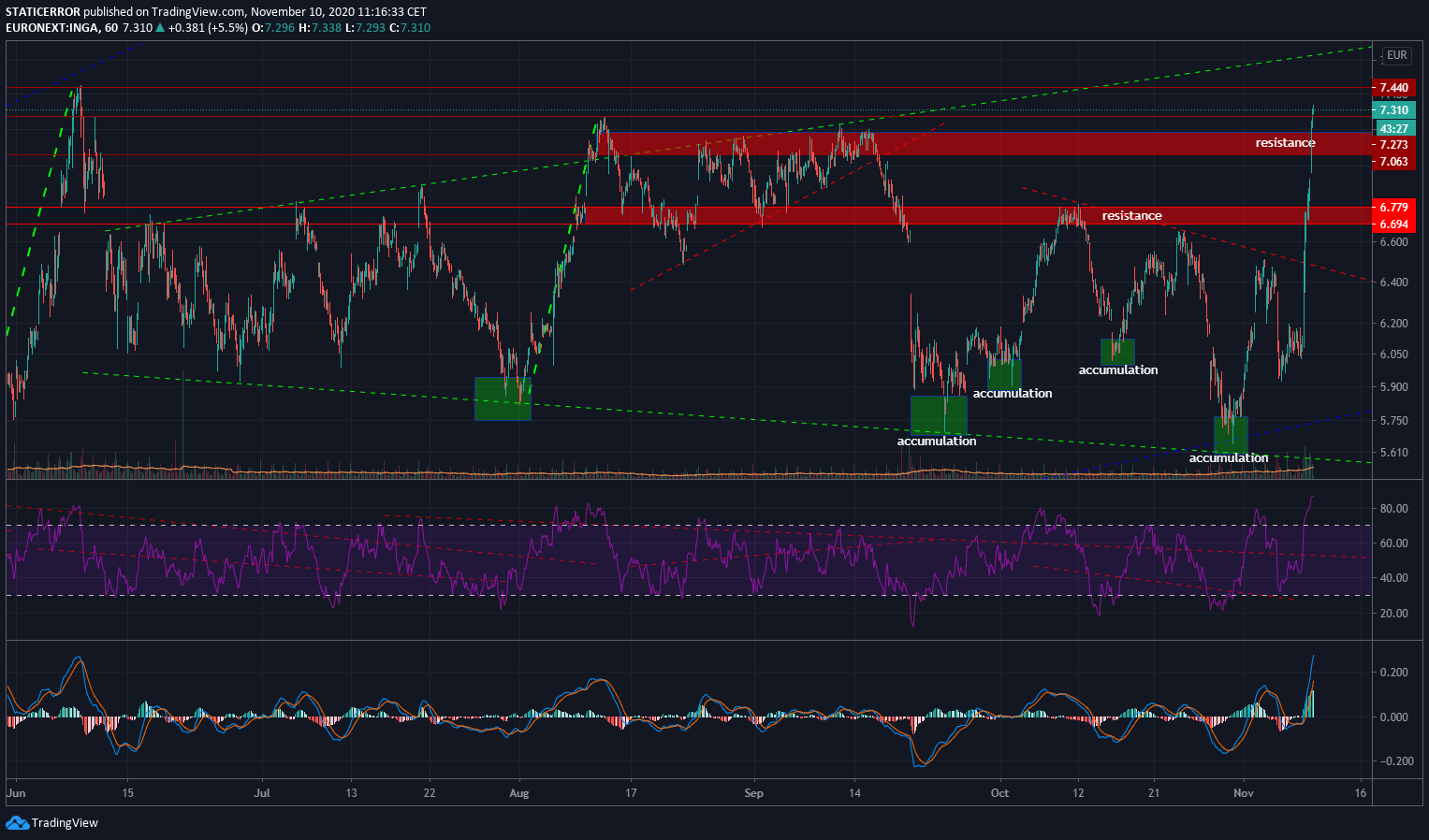Select the unlabeled green box above the Aug date
1429x840 pixels.
click(503, 398)
